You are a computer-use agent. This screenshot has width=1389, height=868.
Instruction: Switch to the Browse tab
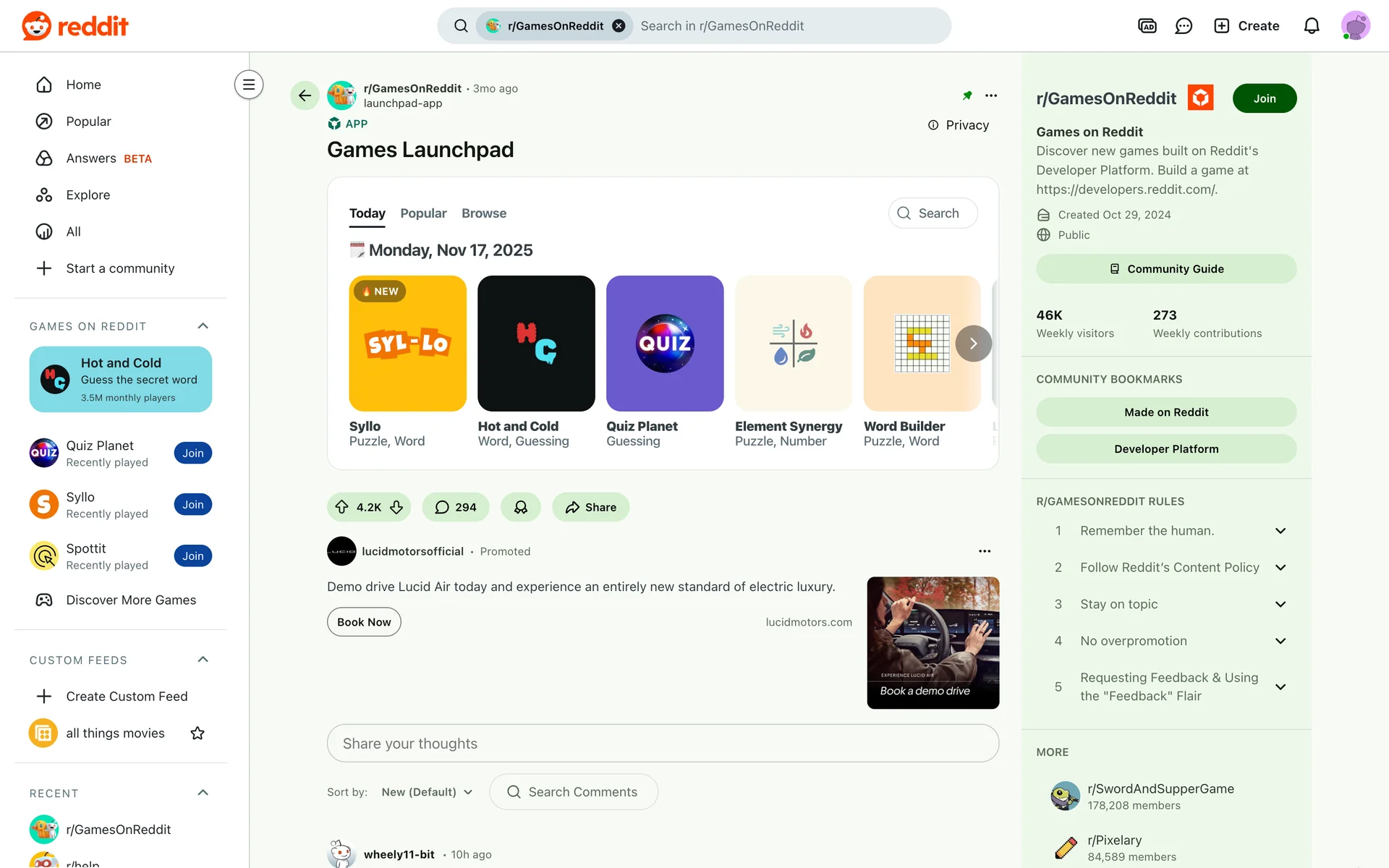click(x=484, y=213)
